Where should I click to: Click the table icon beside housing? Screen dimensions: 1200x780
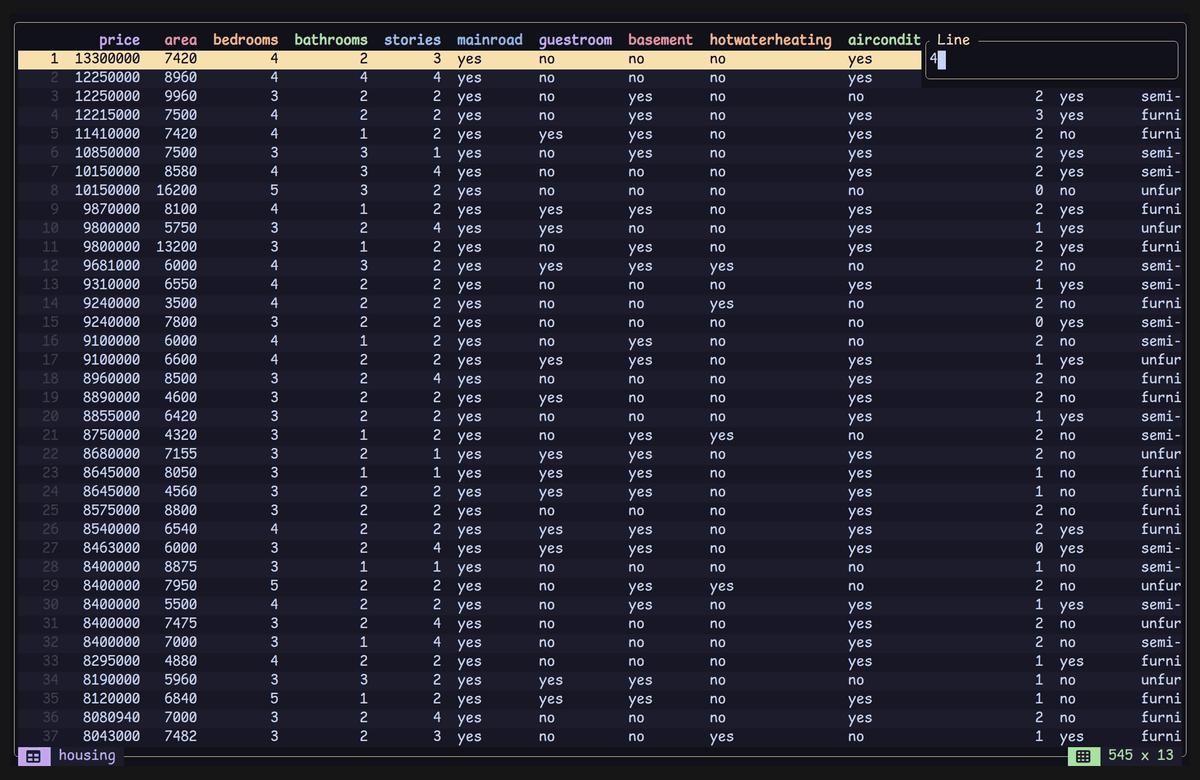coord(33,756)
